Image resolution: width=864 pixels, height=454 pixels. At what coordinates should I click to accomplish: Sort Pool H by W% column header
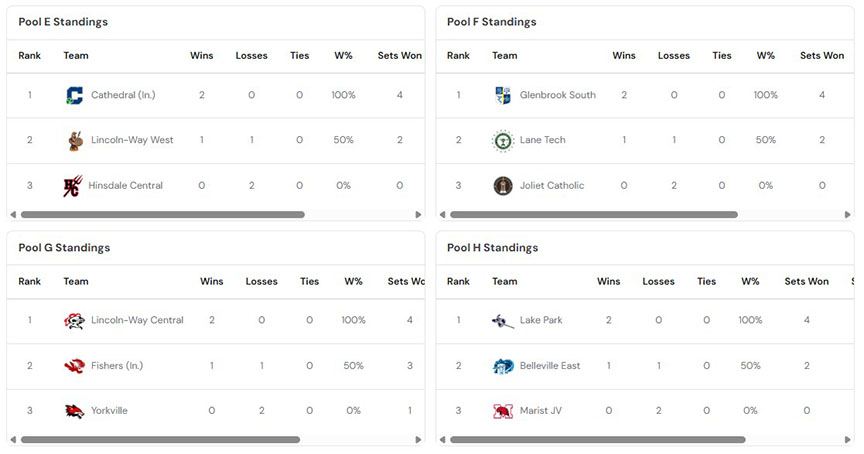(750, 282)
